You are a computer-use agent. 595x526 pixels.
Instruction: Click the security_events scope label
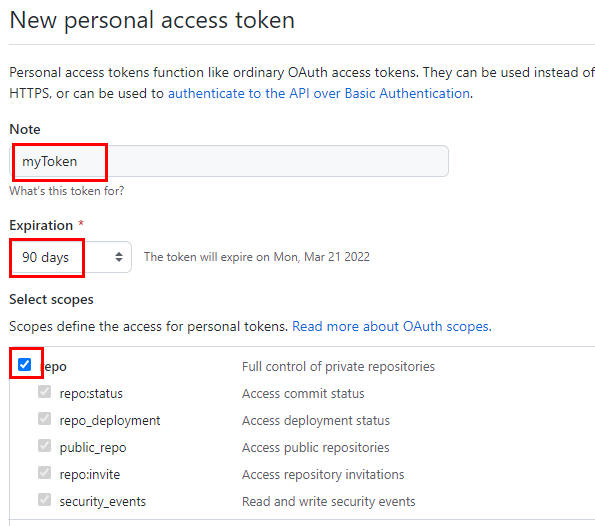point(102,502)
